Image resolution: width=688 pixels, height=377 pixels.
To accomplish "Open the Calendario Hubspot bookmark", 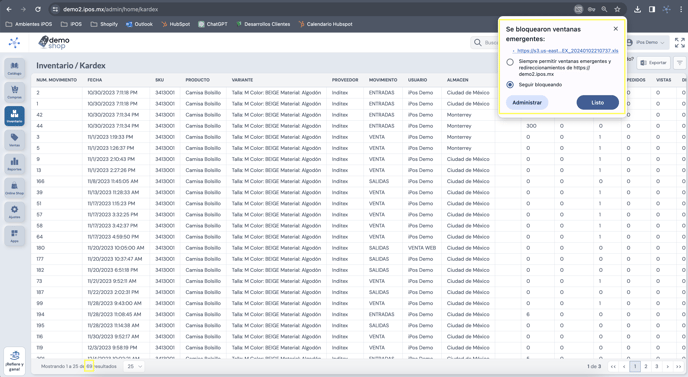I will (326, 24).
